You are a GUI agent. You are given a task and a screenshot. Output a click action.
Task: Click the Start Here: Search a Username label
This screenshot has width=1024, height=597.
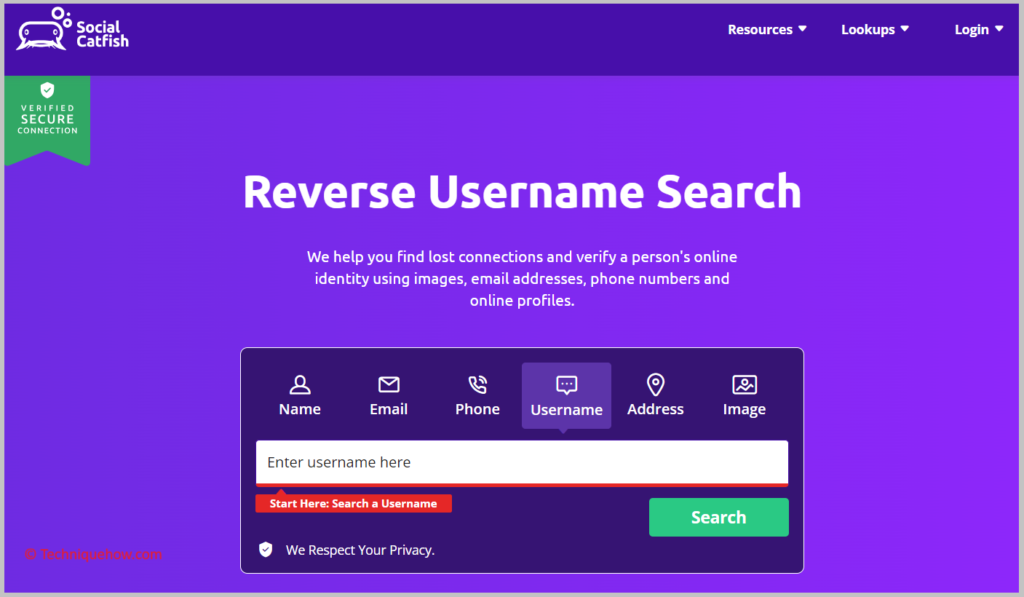pyautogui.click(x=353, y=504)
